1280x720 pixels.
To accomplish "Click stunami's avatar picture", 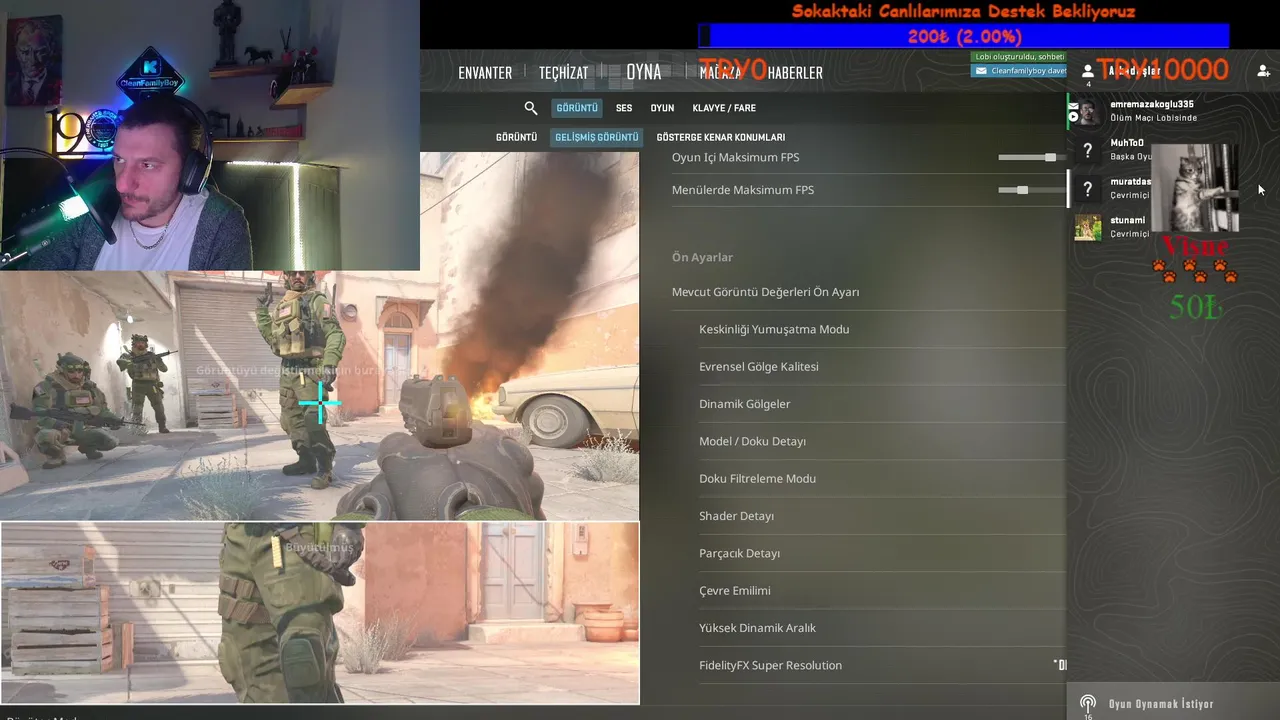I will point(1088,228).
